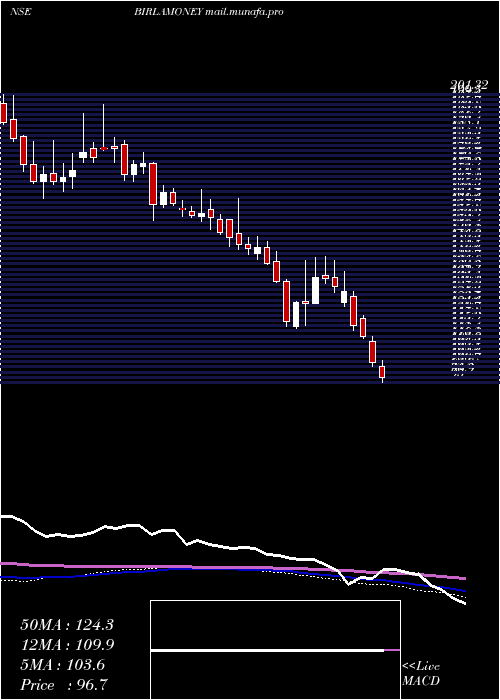Click the NSE exchange label
Viewport: 500px width, 700px height.
point(20,12)
